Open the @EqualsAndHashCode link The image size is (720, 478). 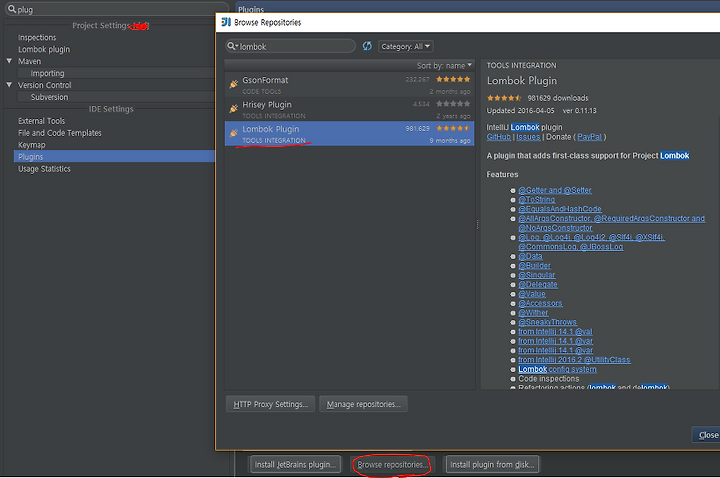pos(560,209)
